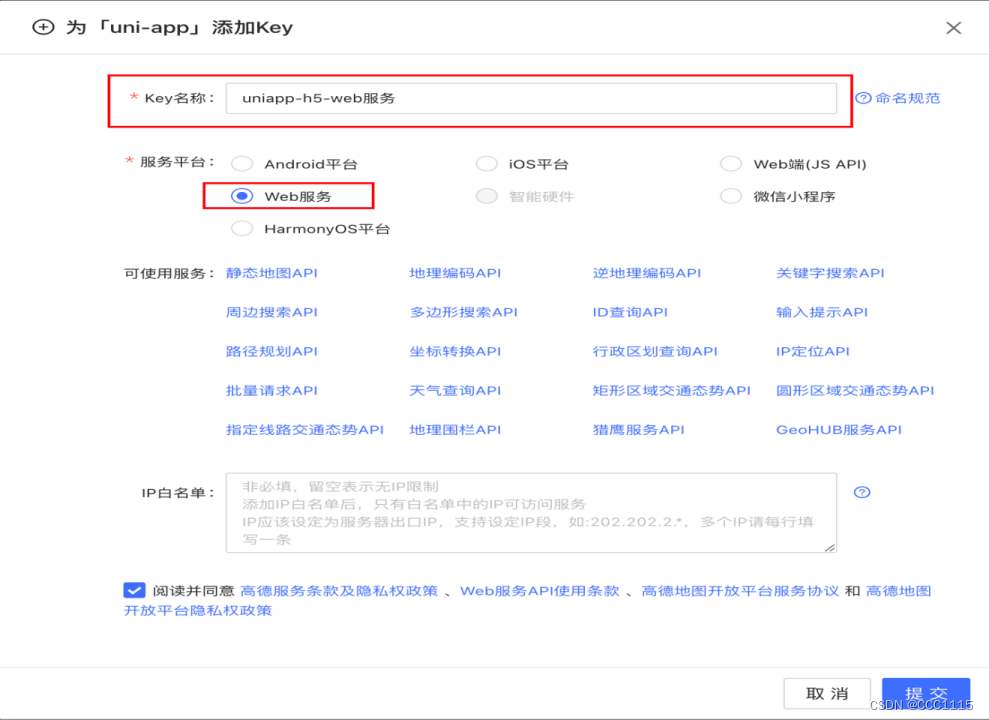Open the 指定线路交通态势API link
Screen dimensions: 989x720
305,429
